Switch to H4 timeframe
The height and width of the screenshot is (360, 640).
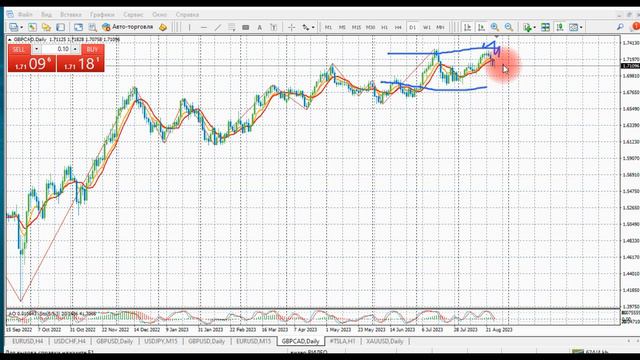[398, 27]
